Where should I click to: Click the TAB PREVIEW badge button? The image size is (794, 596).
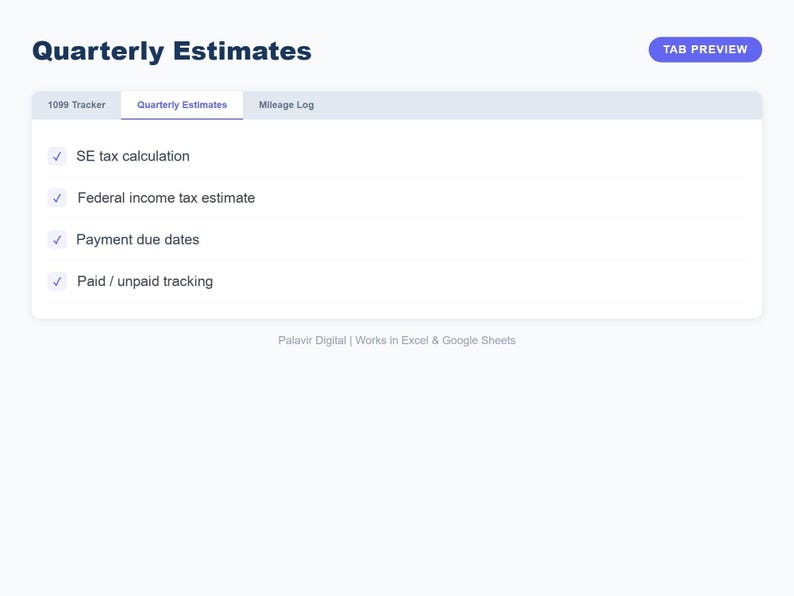click(x=705, y=50)
